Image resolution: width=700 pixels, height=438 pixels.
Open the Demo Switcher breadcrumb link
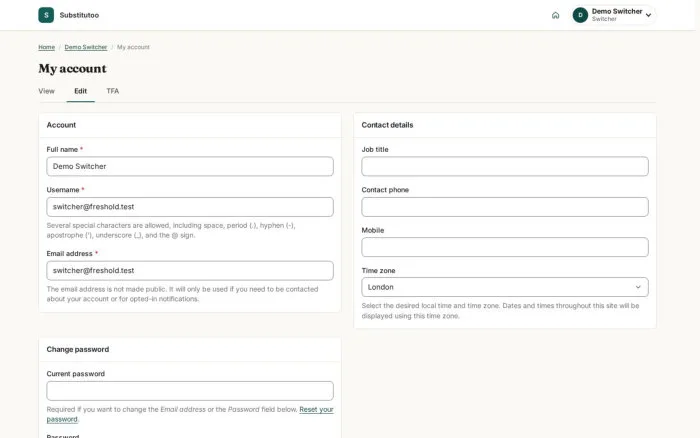pos(86,47)
